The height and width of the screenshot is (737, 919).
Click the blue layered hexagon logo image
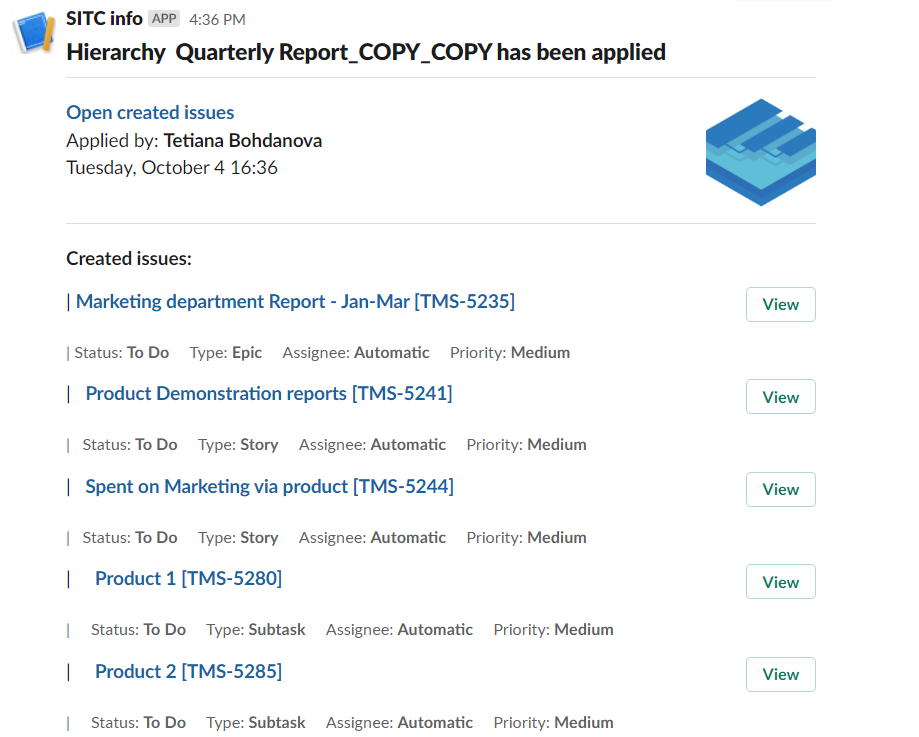click(760, 152)
